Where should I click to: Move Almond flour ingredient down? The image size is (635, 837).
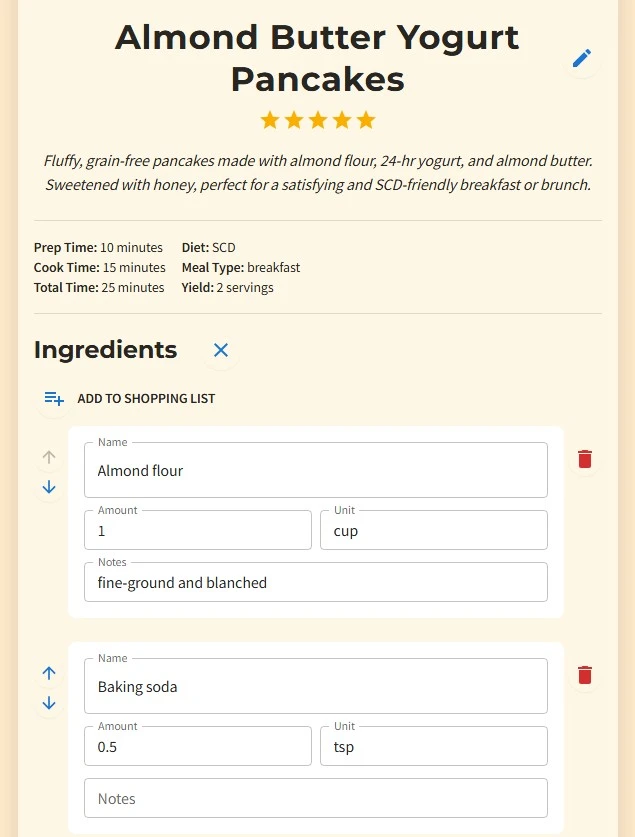click(49, 487)
